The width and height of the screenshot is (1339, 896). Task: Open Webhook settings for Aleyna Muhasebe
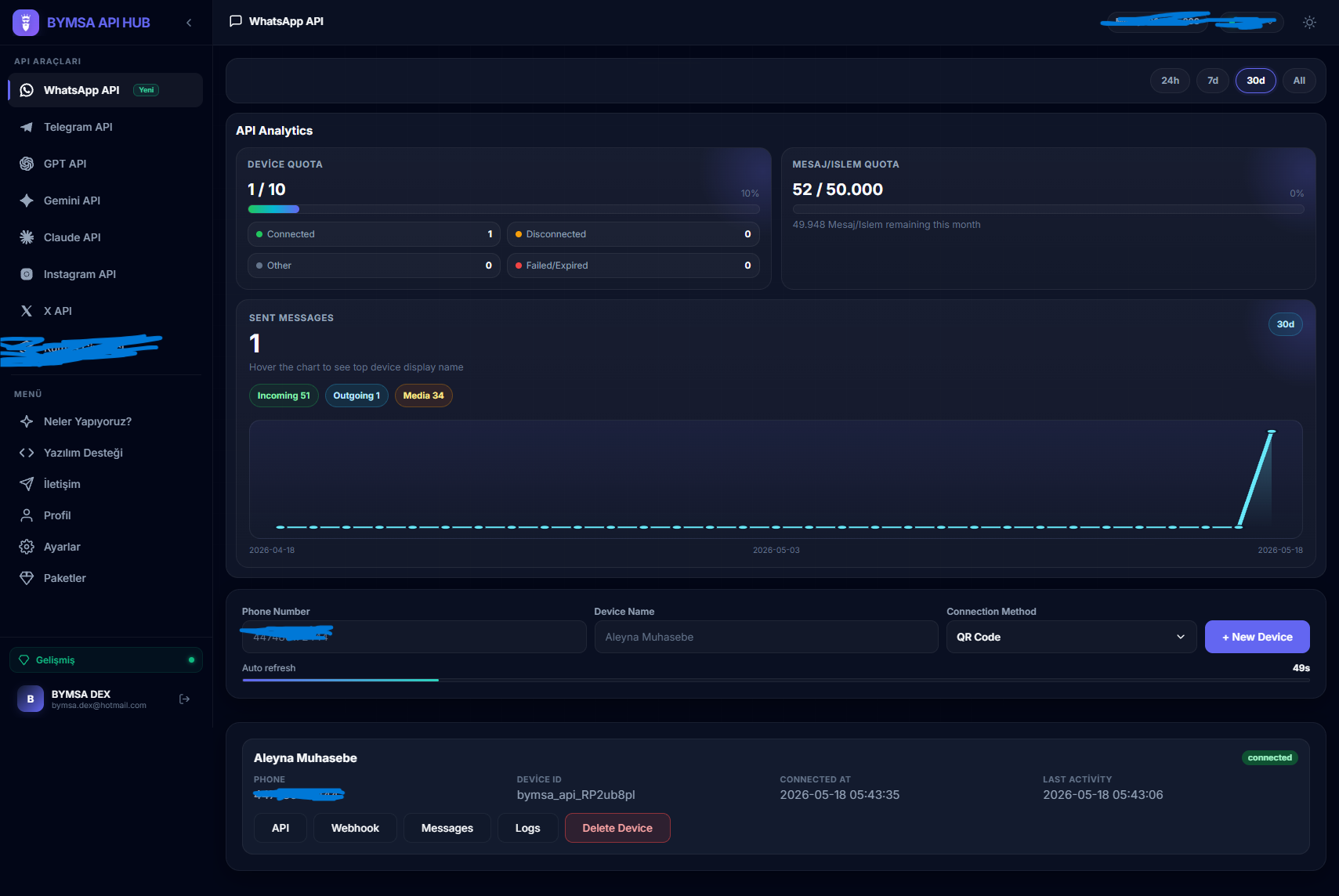(355, 828)
